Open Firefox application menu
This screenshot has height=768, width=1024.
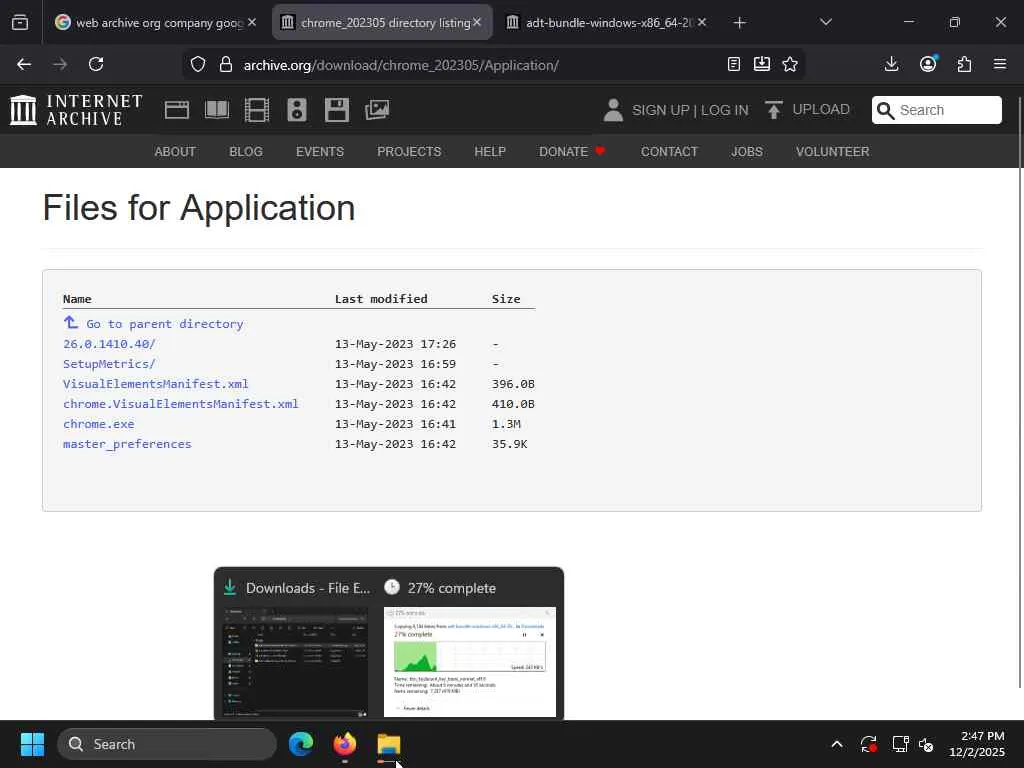coord(1000,64)
